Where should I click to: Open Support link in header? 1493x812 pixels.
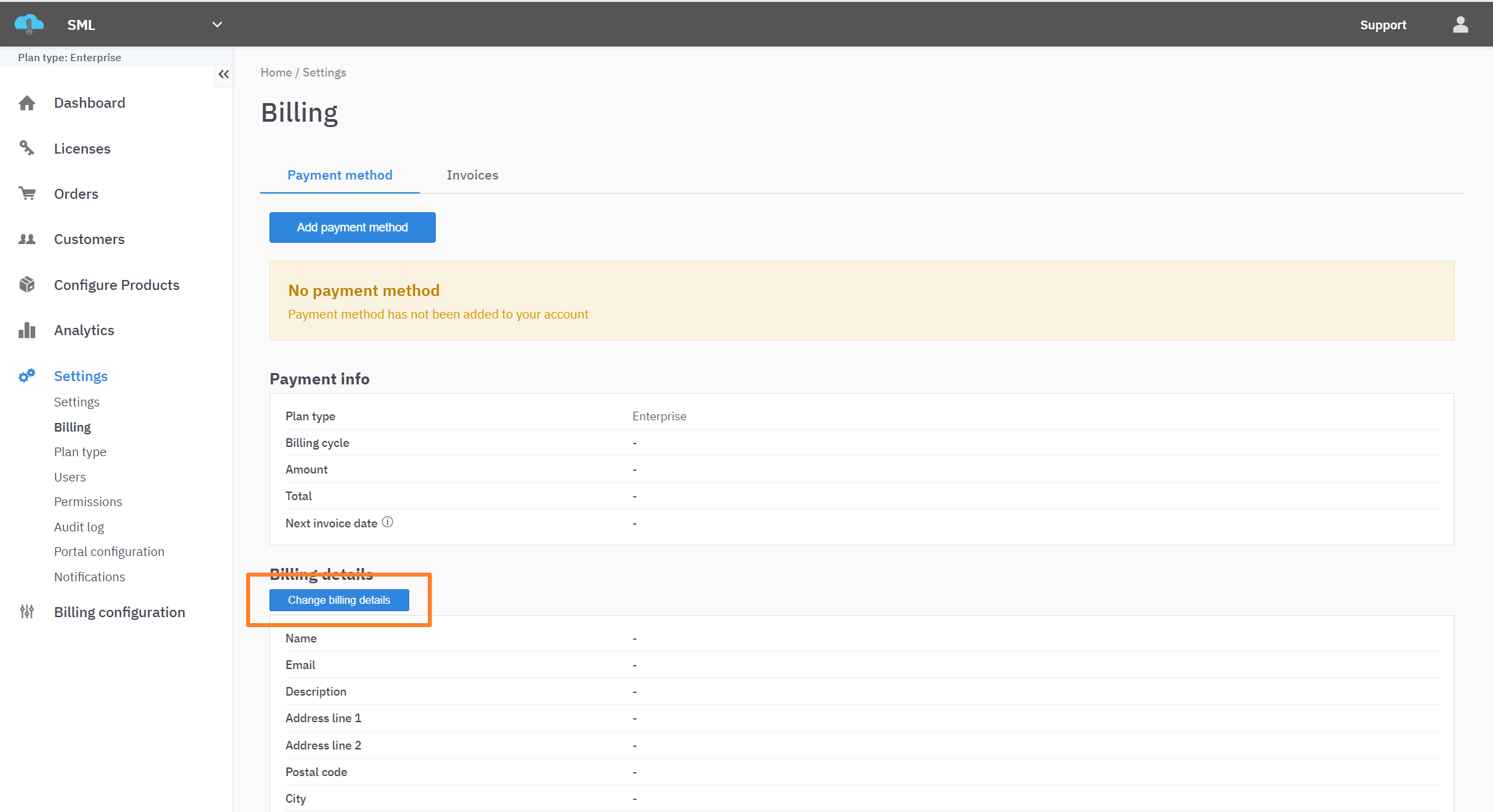(x=1383, y=25)
